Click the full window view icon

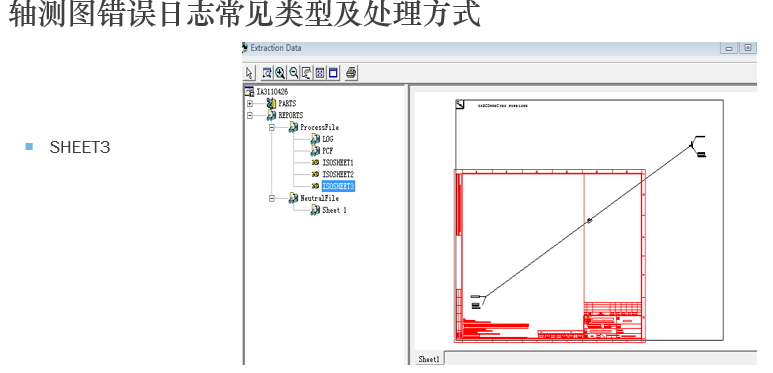[x=333, y=73]
